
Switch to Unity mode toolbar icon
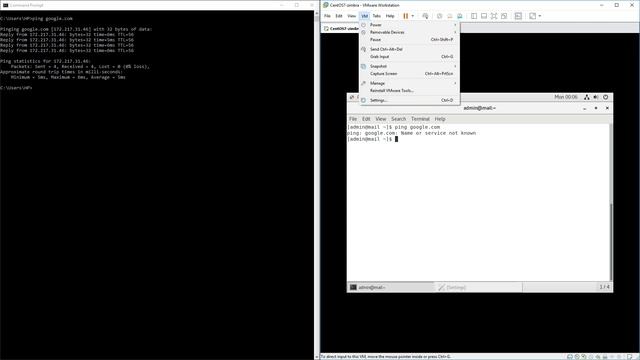pos(504,16)
